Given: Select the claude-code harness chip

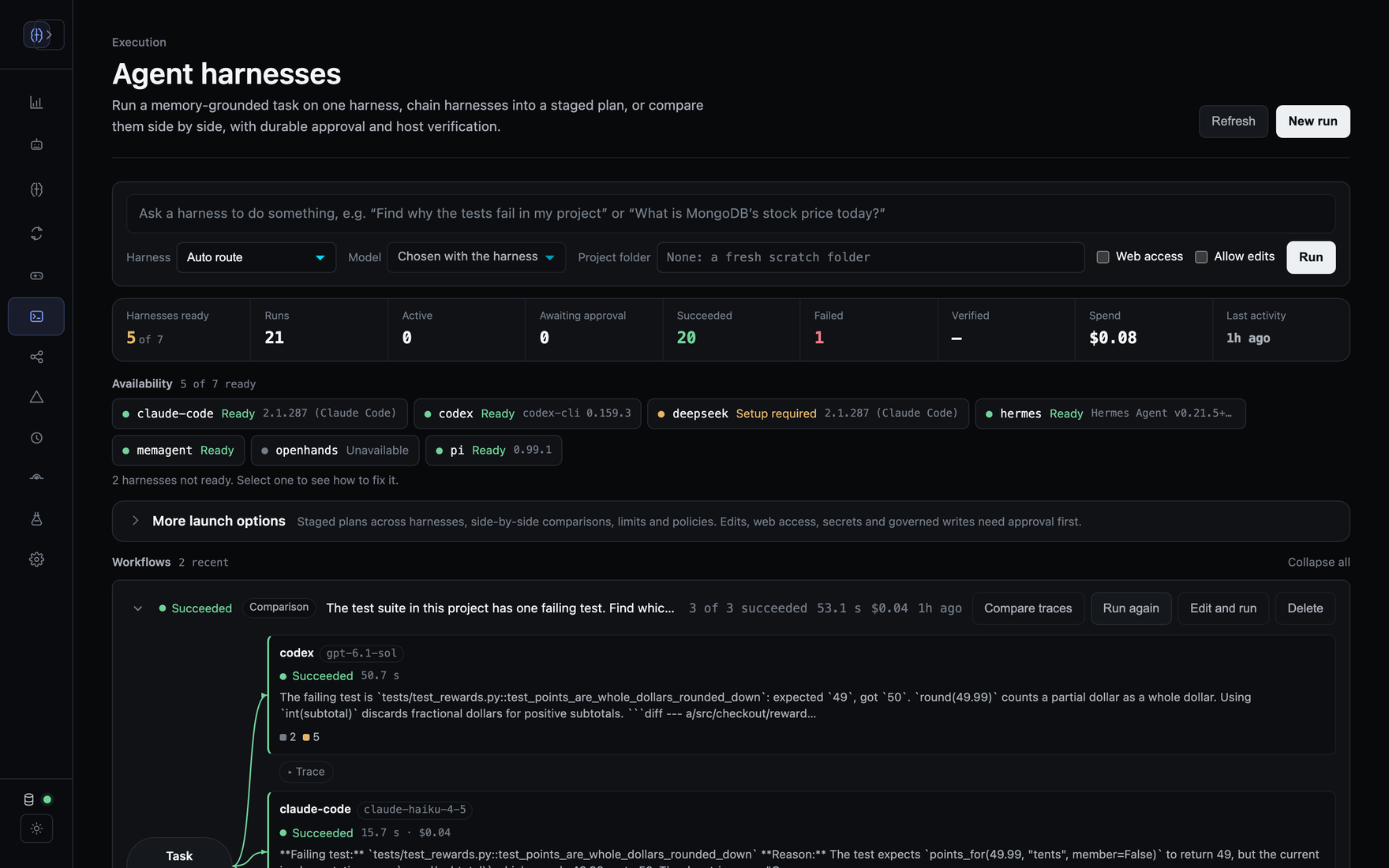Looking at the screenshot, I should click(260, 413).
